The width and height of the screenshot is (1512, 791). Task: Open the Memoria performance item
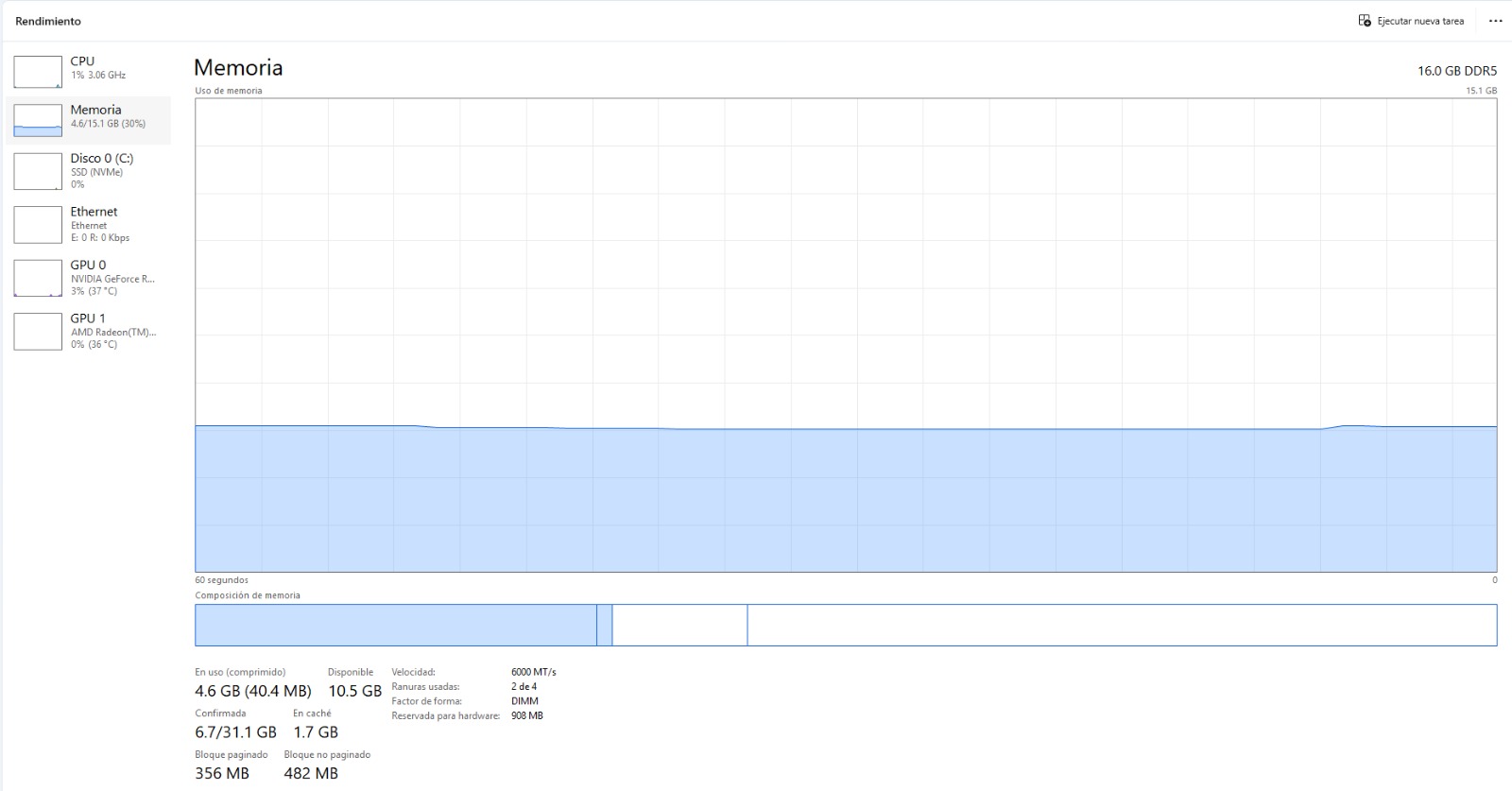(89, 120)
